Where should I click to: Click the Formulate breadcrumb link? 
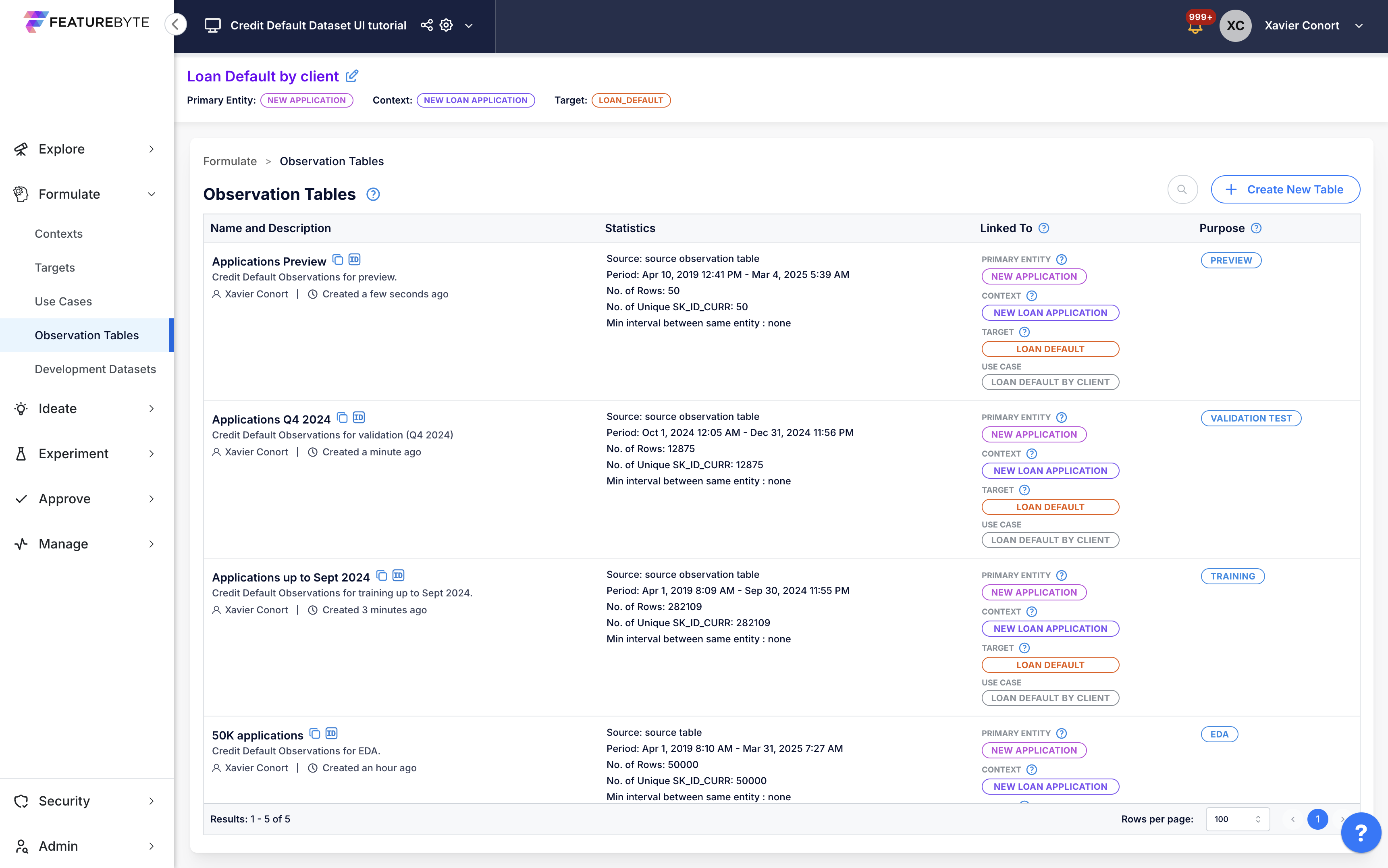(x=230, y=161)
